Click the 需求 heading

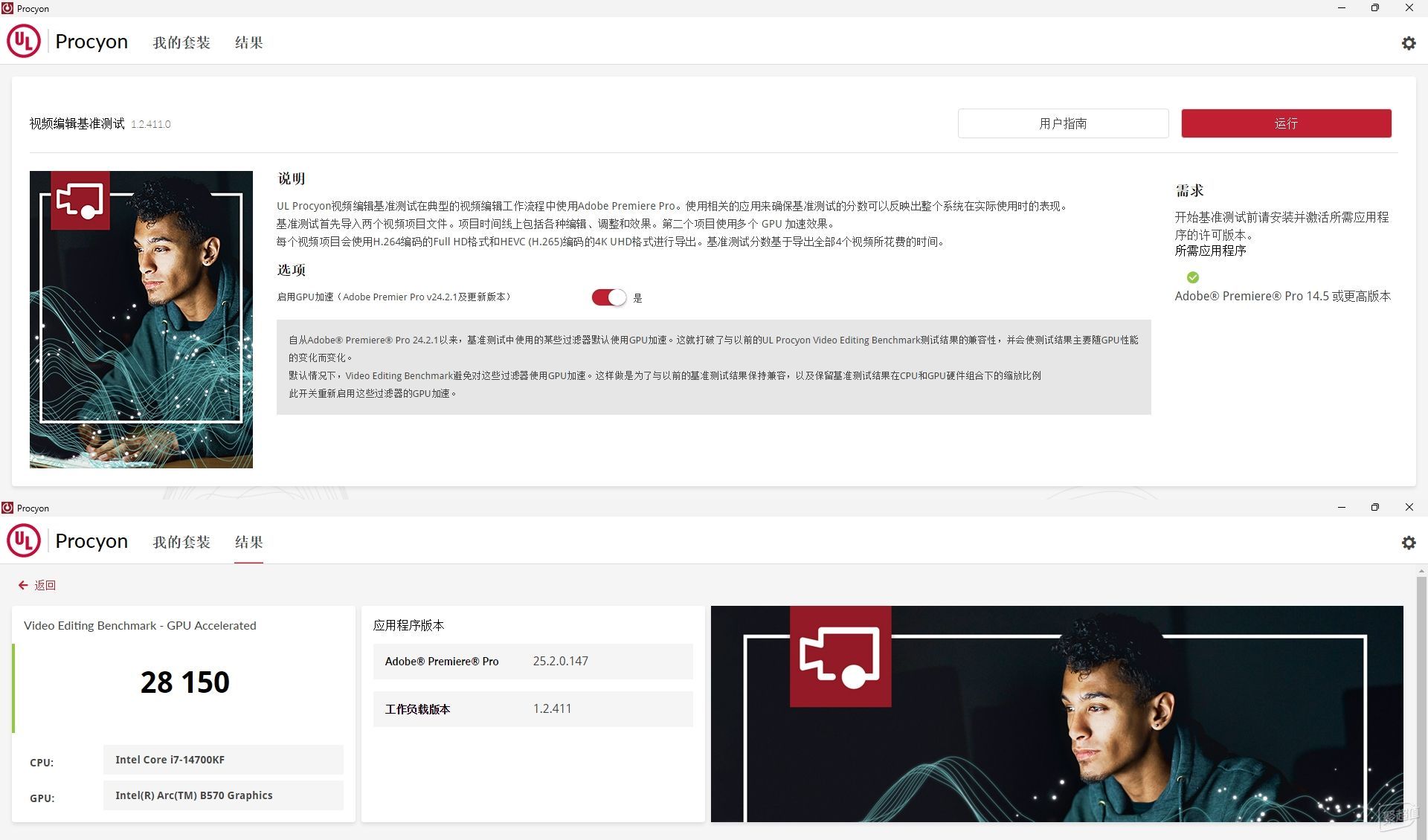[1189, 190]
